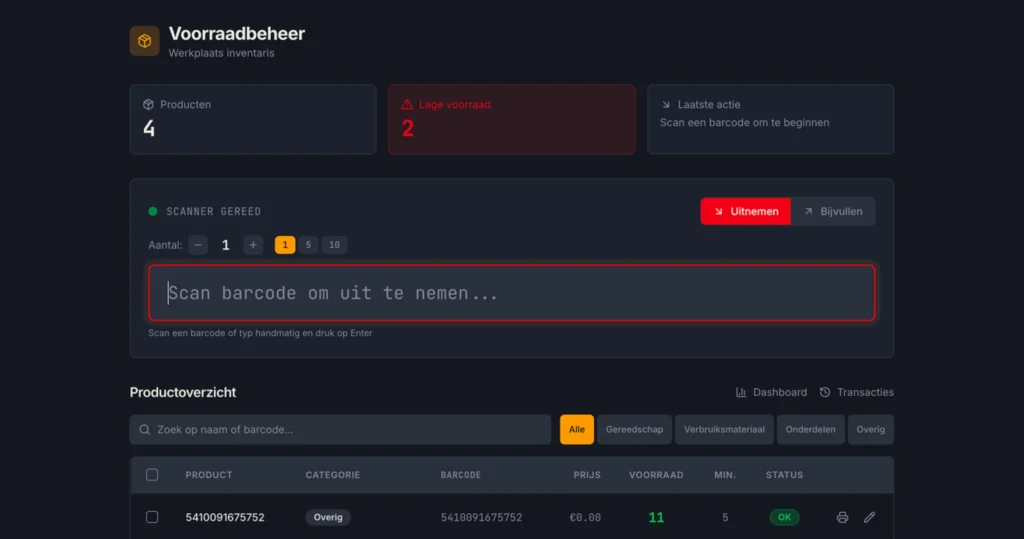Filter products by Verbruiksmateriaal category

(724, 429)
